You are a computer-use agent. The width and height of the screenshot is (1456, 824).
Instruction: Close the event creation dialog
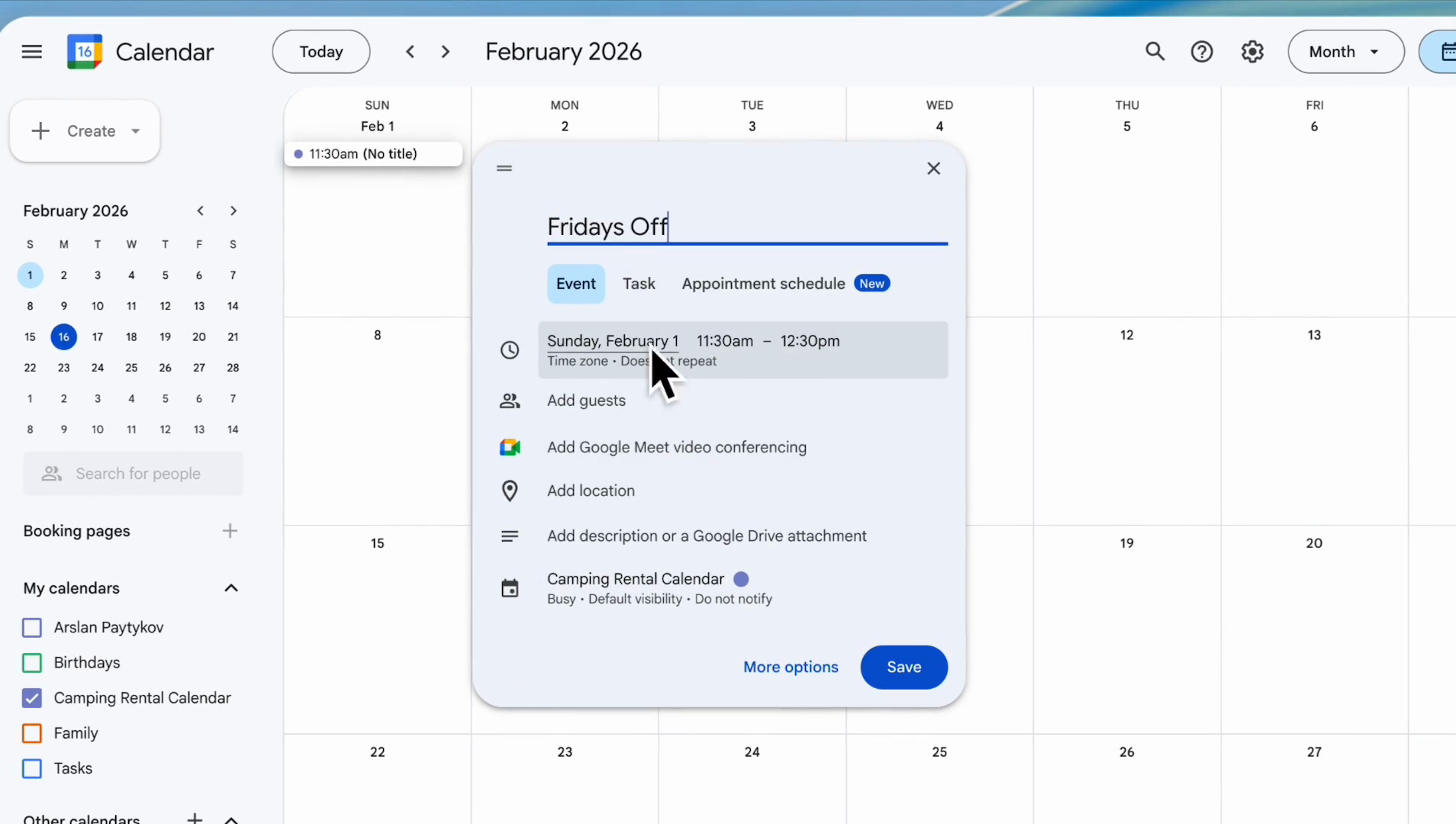(x=933, y=169)
